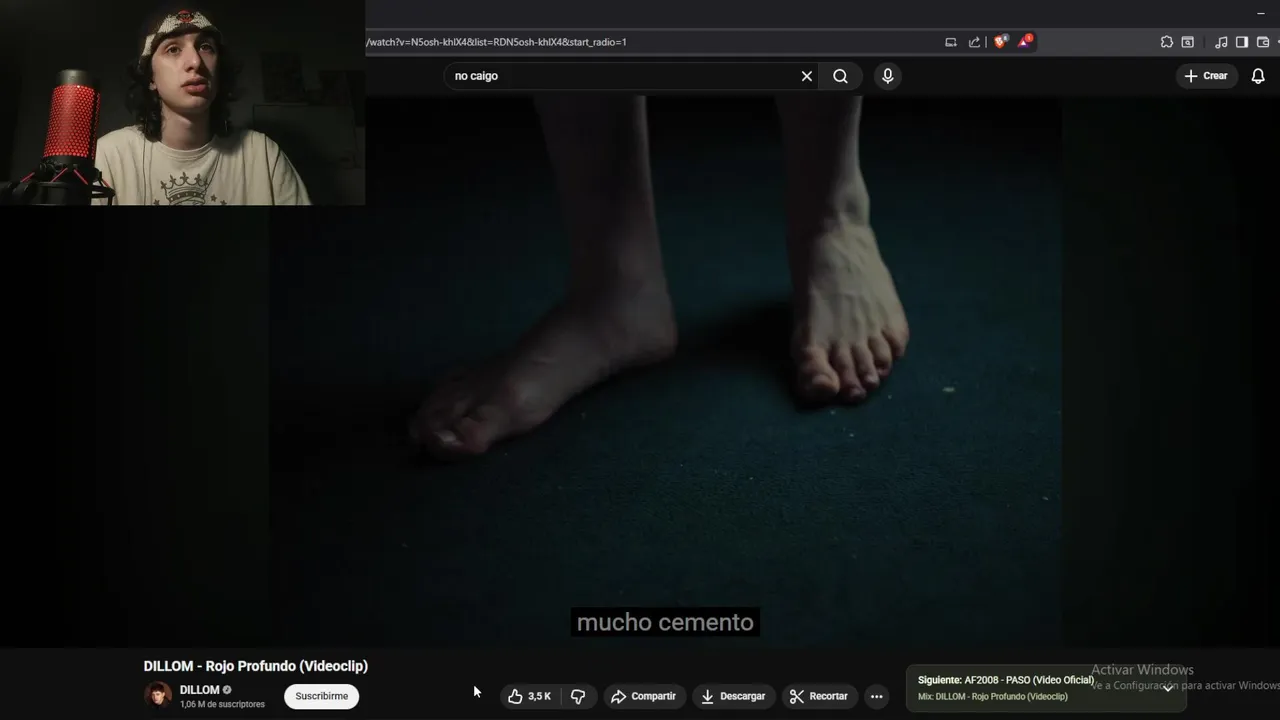Open the three-dot more actions menu
The image size is (1280, 720).
876,696
